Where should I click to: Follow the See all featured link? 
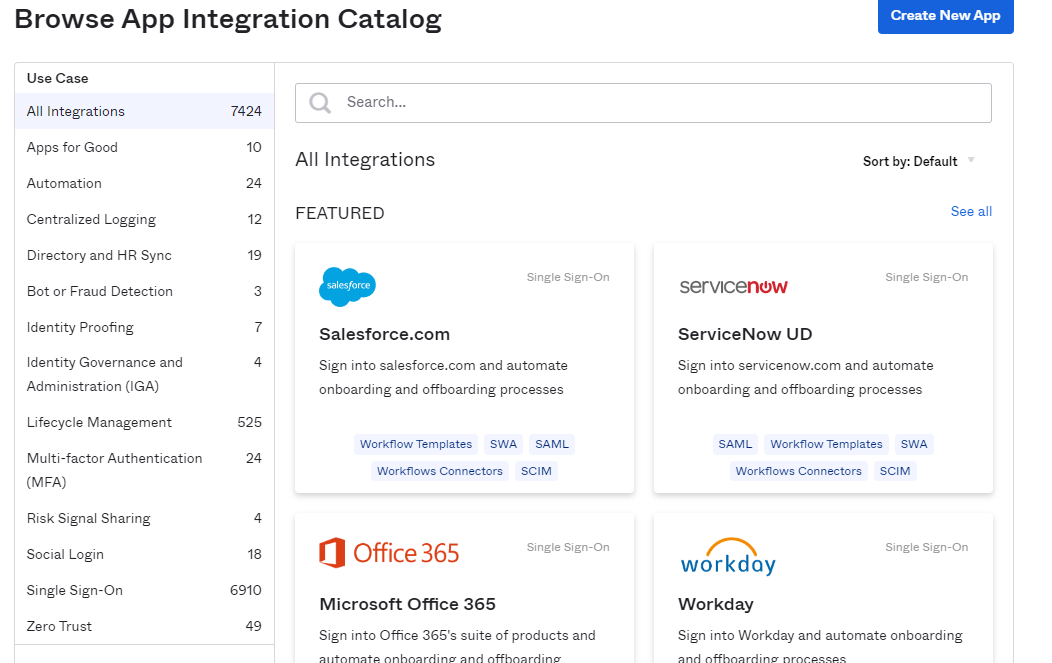(971, 211)
